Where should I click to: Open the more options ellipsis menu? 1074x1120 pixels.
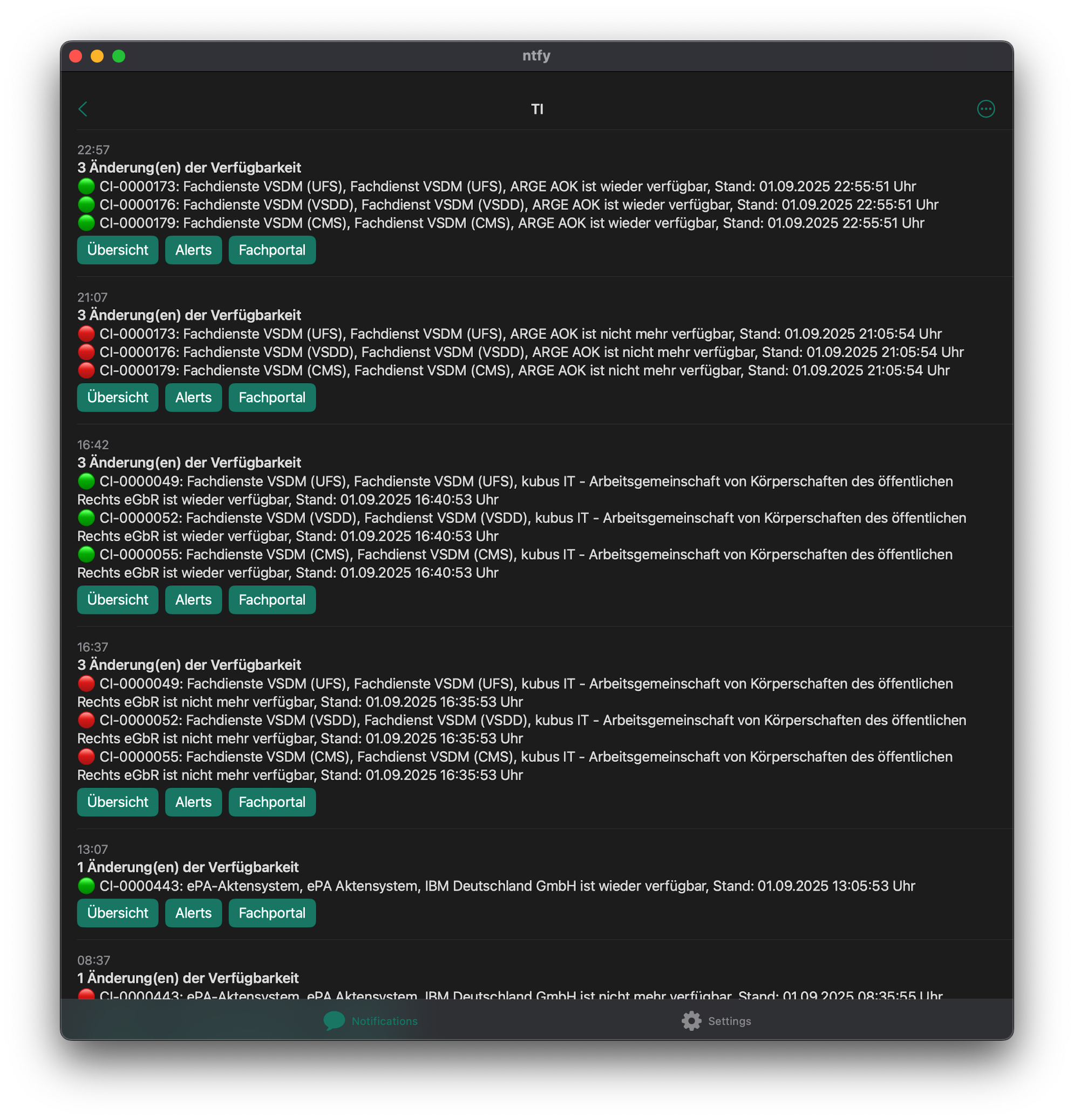(x=985, y=108)
